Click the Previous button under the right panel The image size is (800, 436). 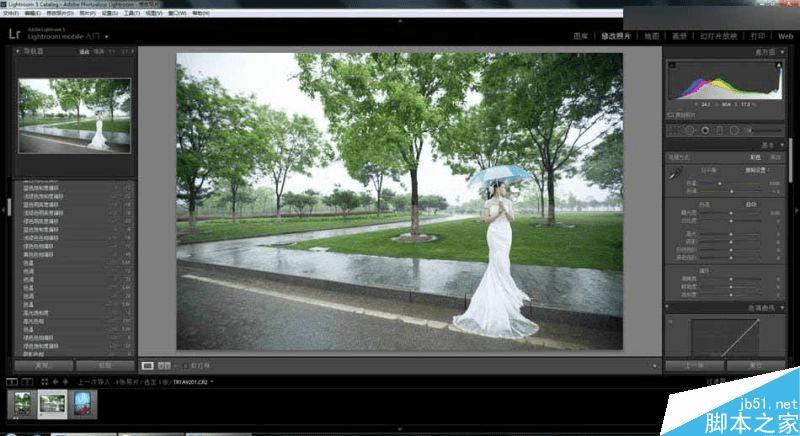[x=694, y=366]
